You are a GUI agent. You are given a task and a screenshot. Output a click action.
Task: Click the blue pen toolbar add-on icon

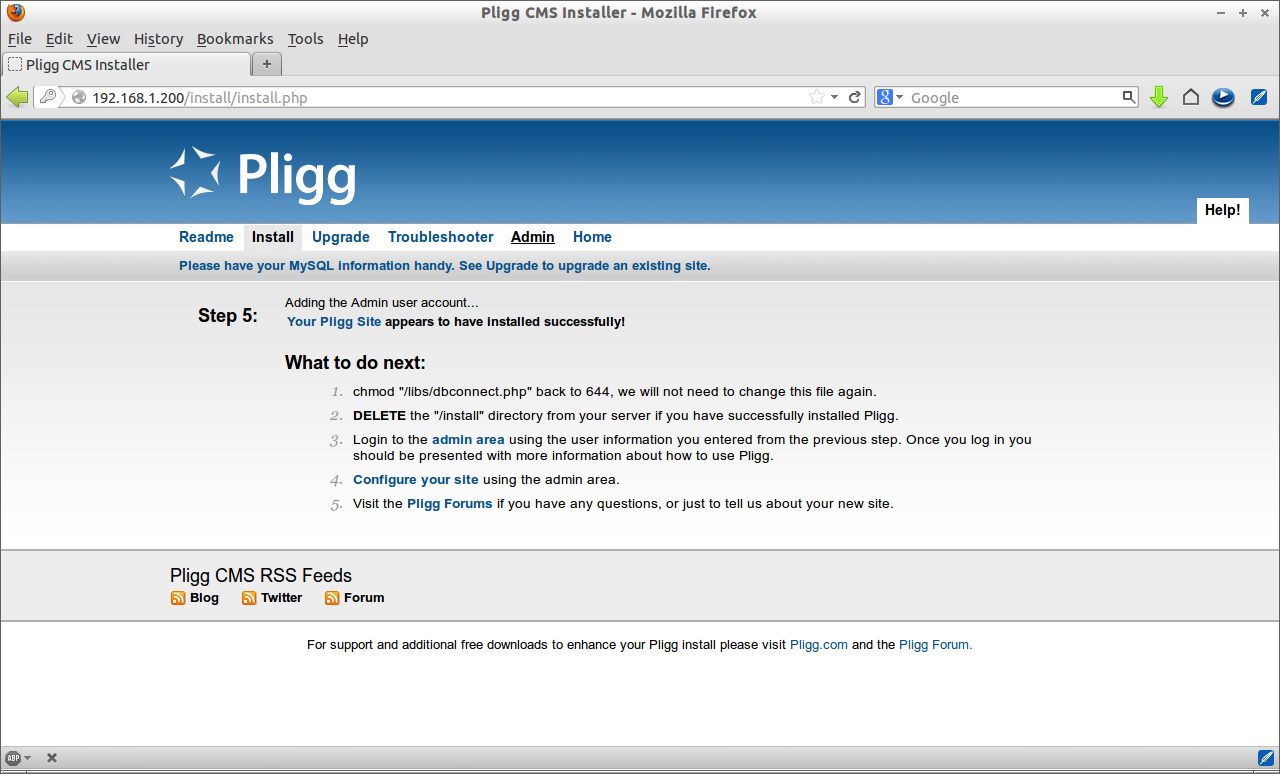click(x=1259, y=97)
